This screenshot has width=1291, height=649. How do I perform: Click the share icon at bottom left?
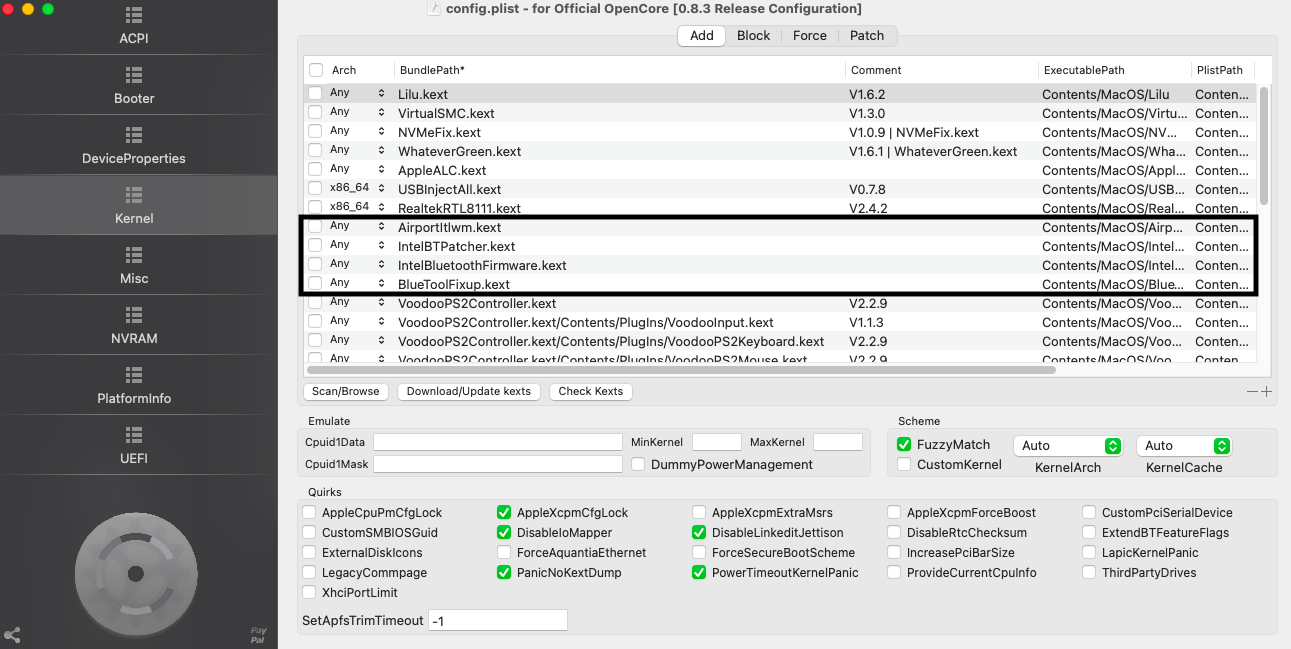(x=12, y=634)
